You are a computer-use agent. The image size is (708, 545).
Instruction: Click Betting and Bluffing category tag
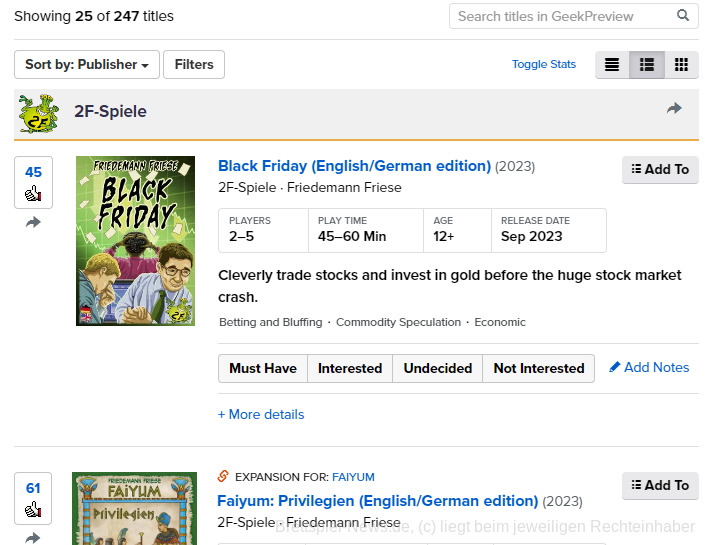(270, 322)
